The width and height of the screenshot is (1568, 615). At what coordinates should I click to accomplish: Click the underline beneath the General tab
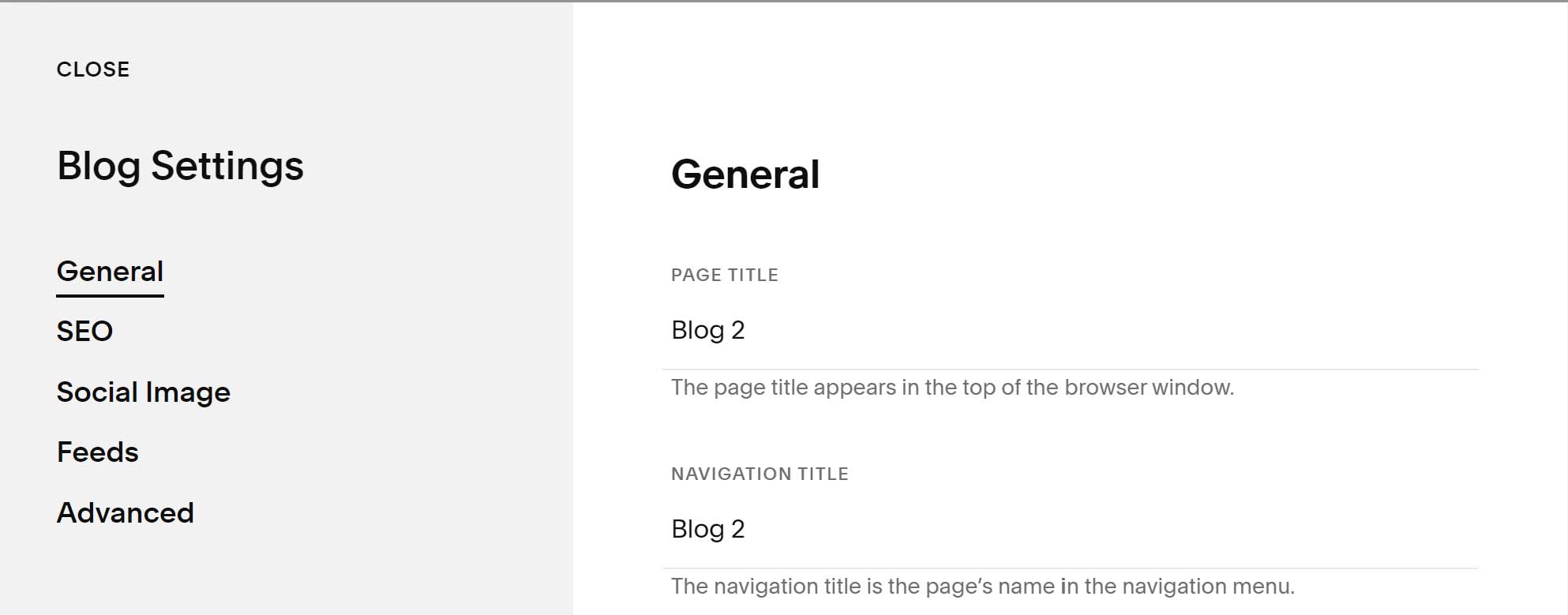pos(110,296)
